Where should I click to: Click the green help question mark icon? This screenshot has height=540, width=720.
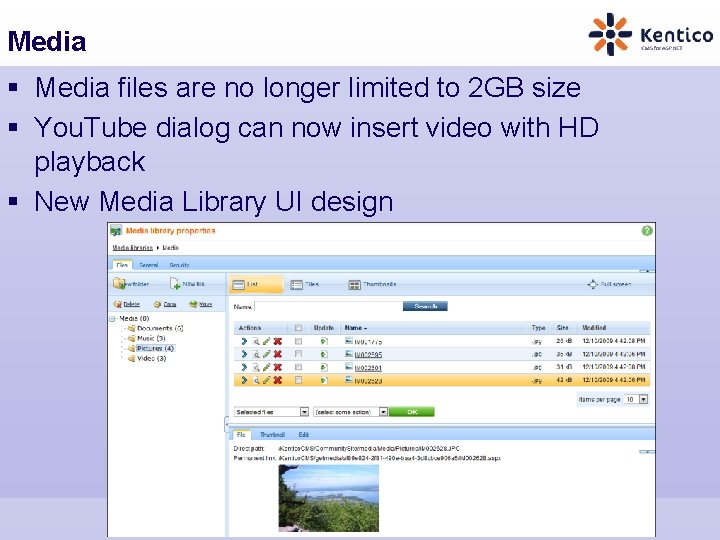point(647,231)
